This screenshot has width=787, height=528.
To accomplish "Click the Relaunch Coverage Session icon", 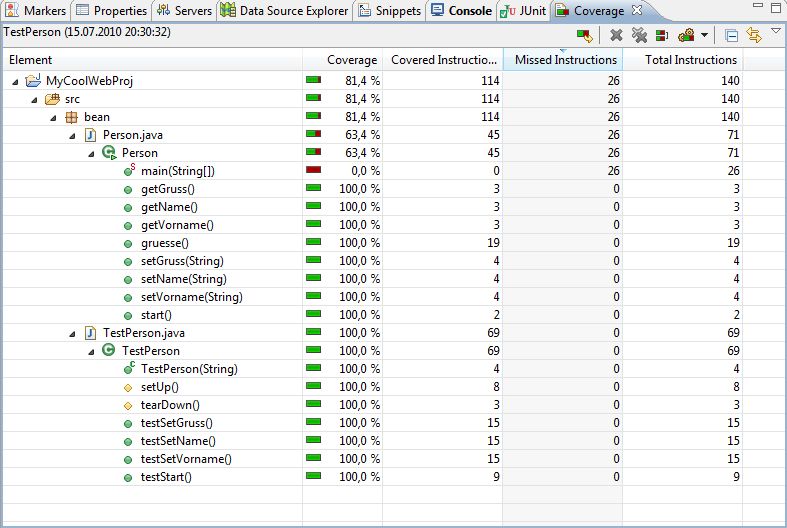I will [585, 36].
